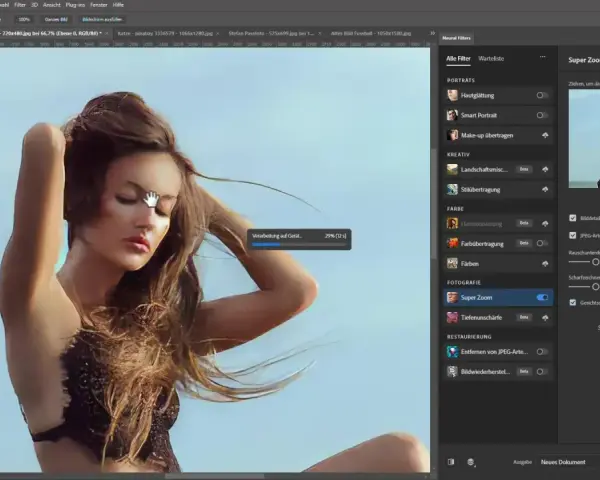
Task: Click the processing progress bar on canvas
Action: point(299,244)
